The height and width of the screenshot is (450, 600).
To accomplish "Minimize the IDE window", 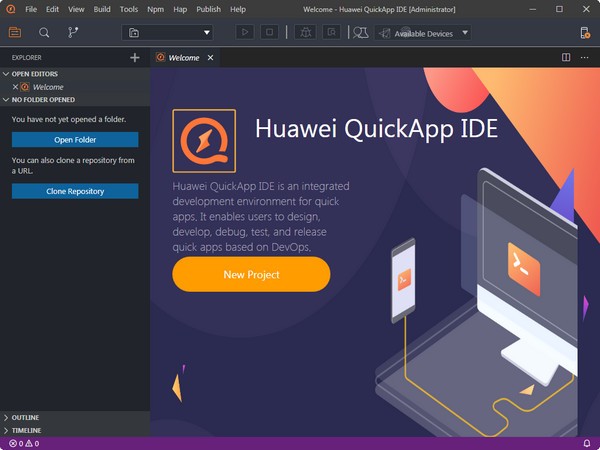I will tap(533, 9).
